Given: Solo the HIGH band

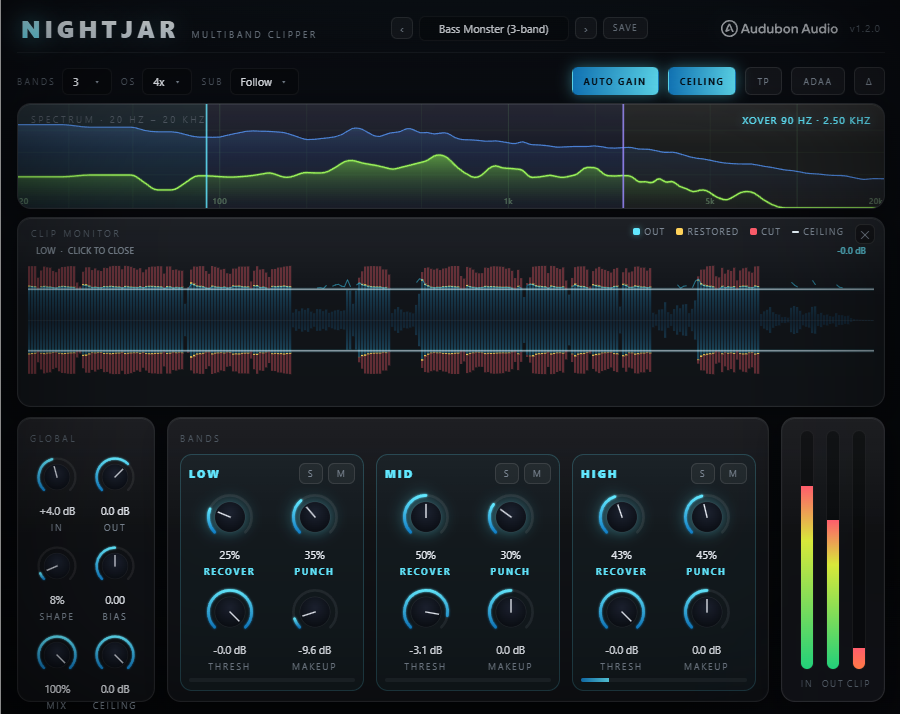Looking at the screenshot, I should 702,474.
